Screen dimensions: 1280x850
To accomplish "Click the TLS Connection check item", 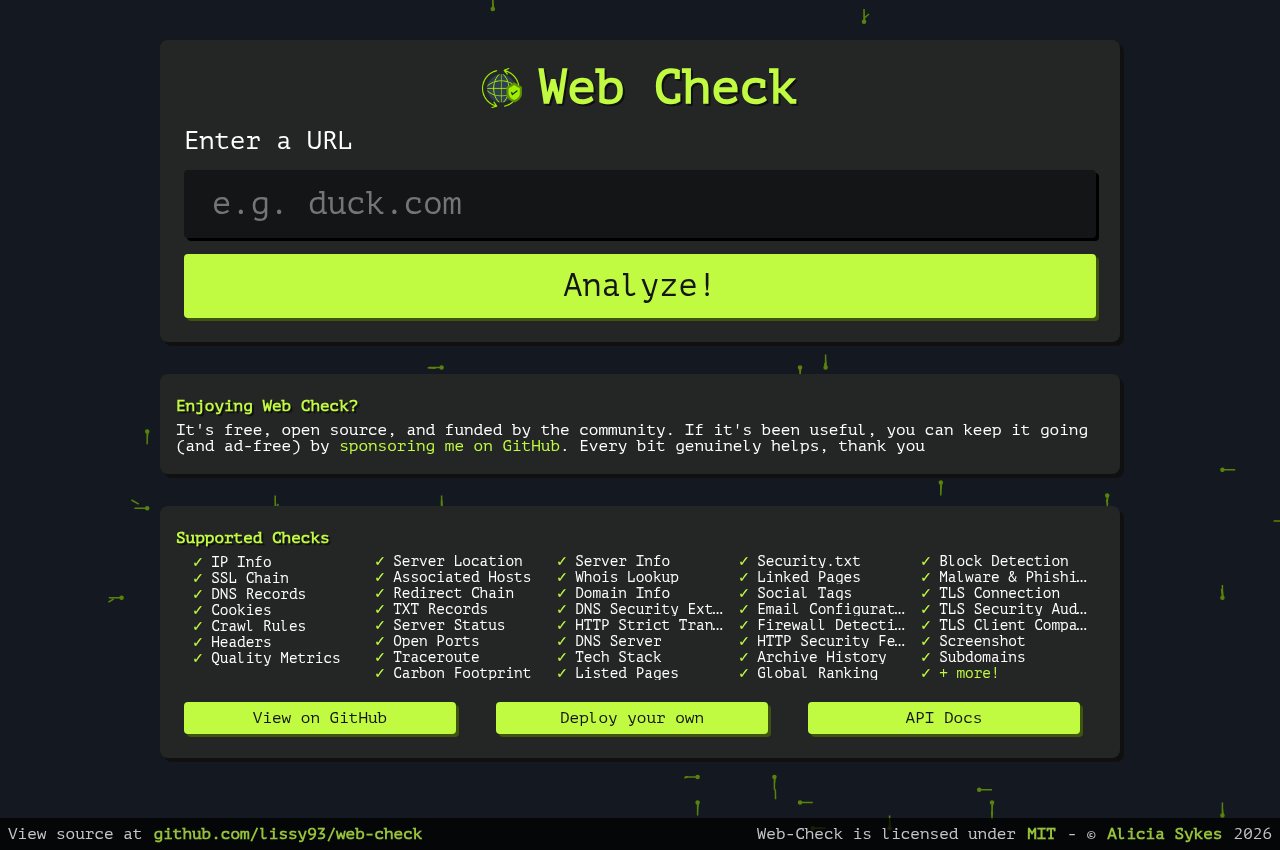I will tap(999, 593).
